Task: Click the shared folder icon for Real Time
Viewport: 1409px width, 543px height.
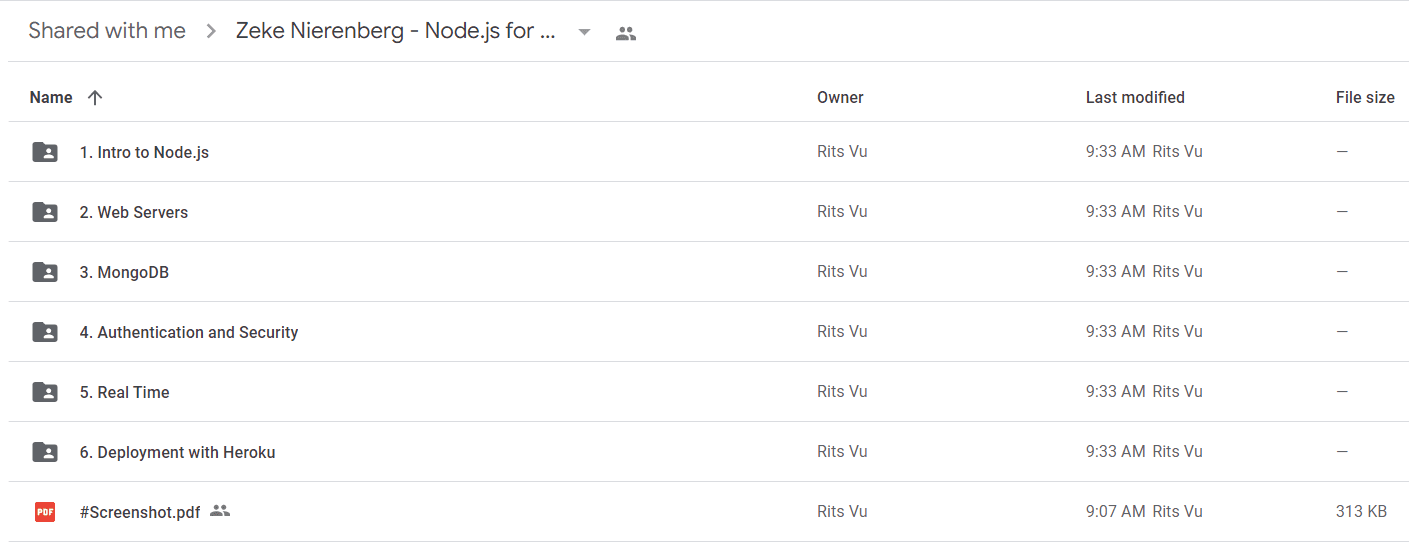Action: 45,392
